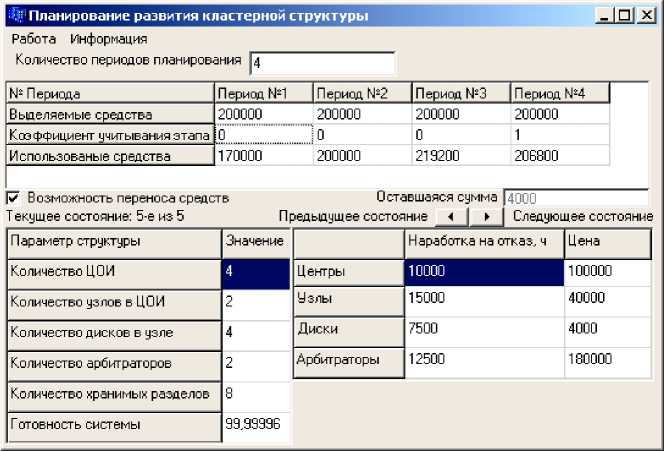This screenshot has height=451, width=664.
Task: Click the Параметр структуры column header
Action: coord(114,244)
